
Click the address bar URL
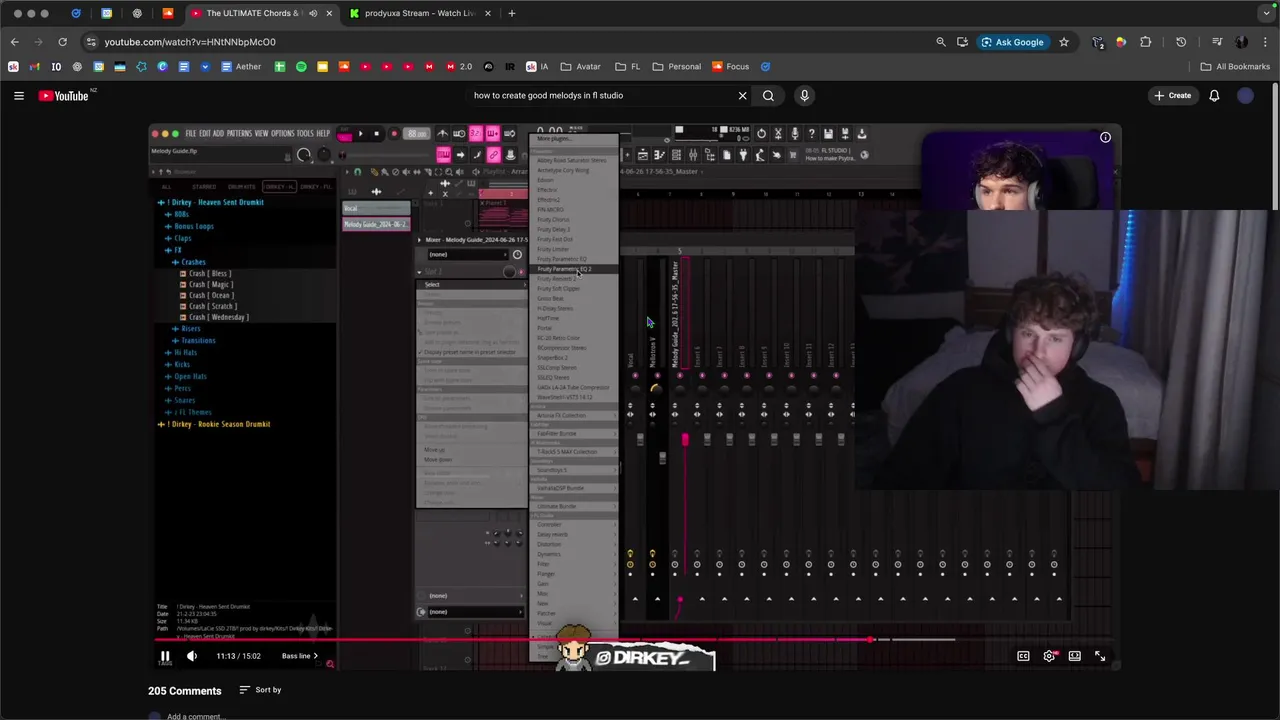pos(190,42)
